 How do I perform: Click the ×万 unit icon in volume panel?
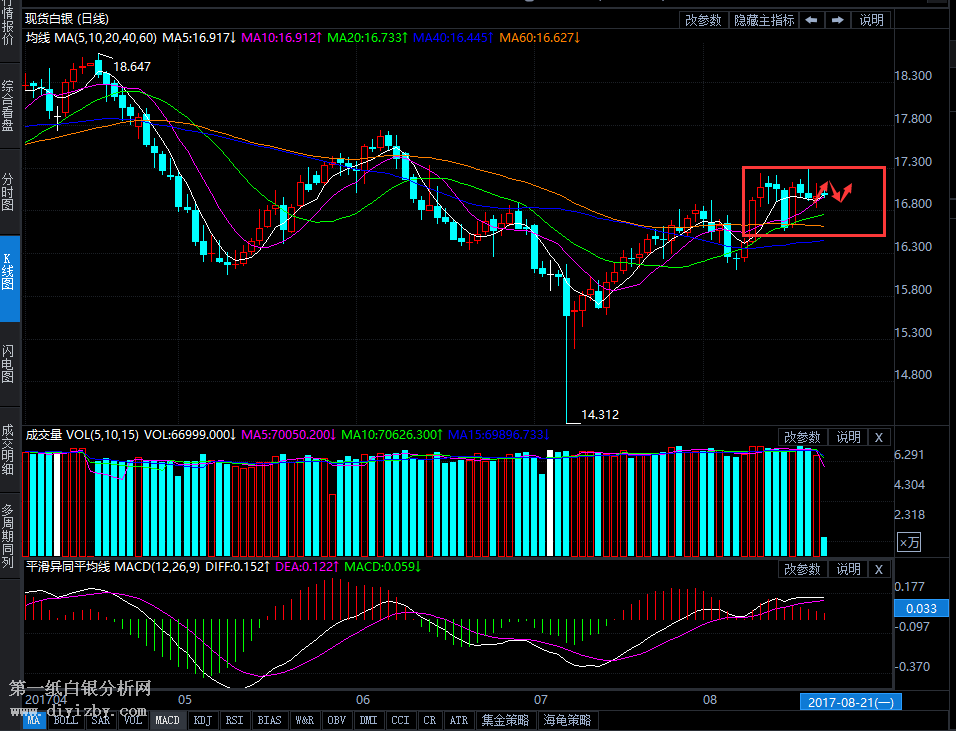908,542
